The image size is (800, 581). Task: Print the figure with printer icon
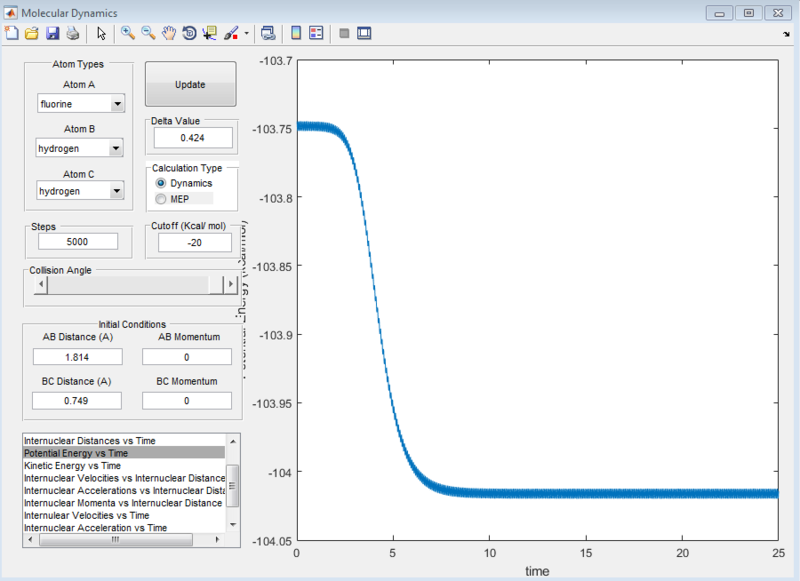coord(71,33)
